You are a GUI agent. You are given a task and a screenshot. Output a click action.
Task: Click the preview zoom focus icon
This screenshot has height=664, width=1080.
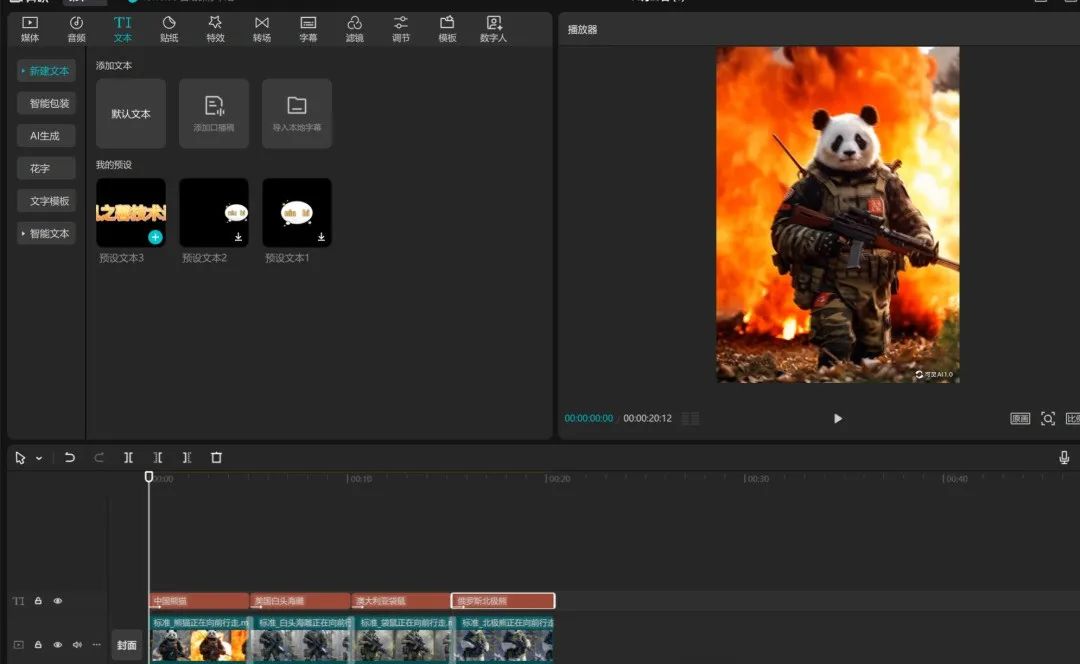[1048, 418]
